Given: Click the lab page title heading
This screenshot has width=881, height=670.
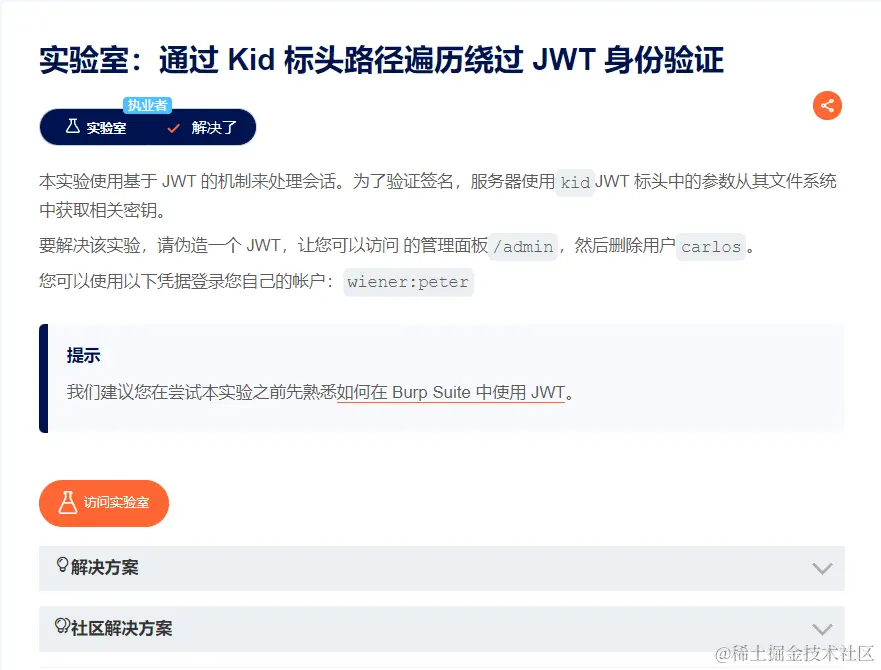Looking at the screenshot, I should [x=382, y=60].
